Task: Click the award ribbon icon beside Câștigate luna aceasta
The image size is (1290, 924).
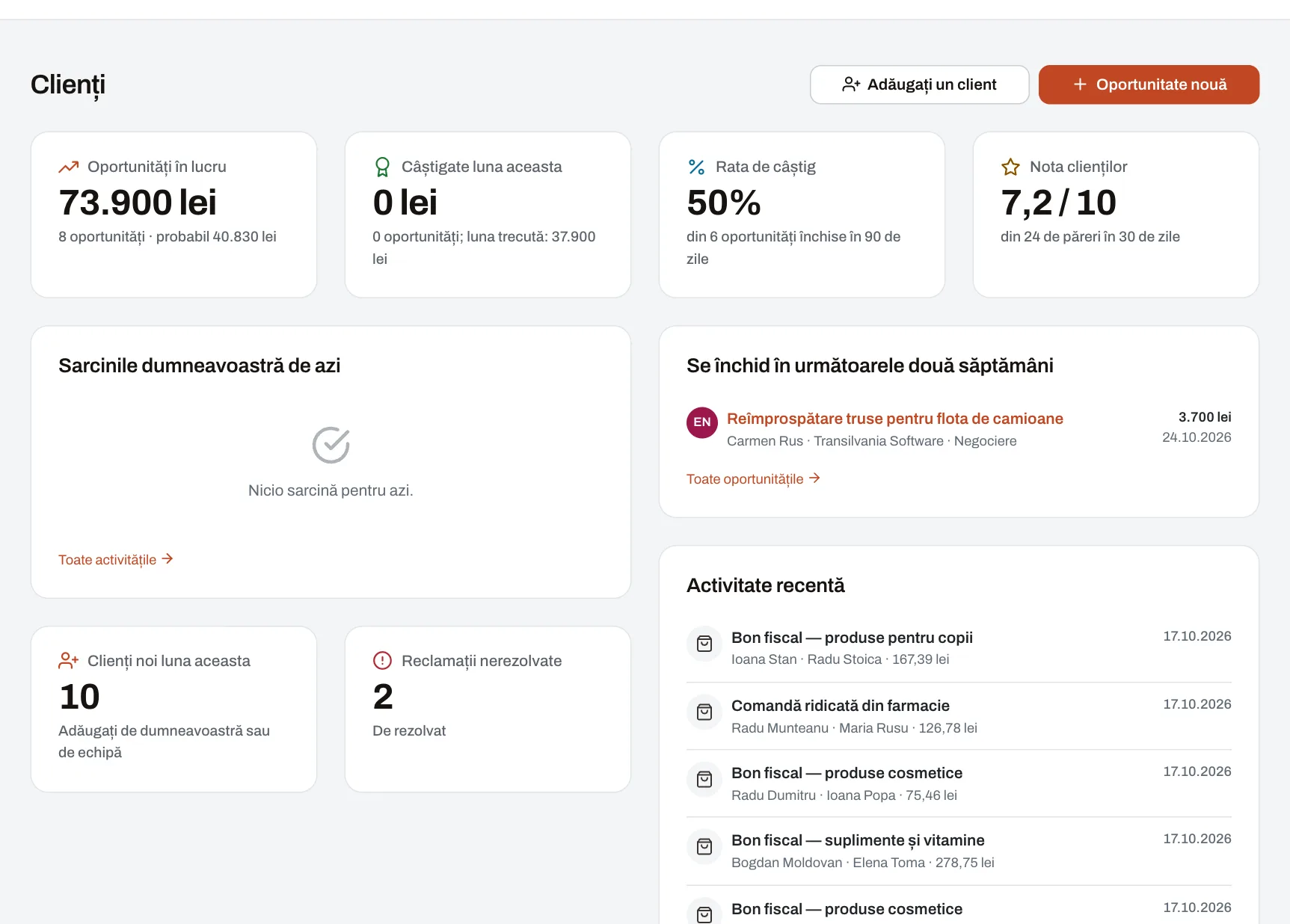Action: coord(382,167)
